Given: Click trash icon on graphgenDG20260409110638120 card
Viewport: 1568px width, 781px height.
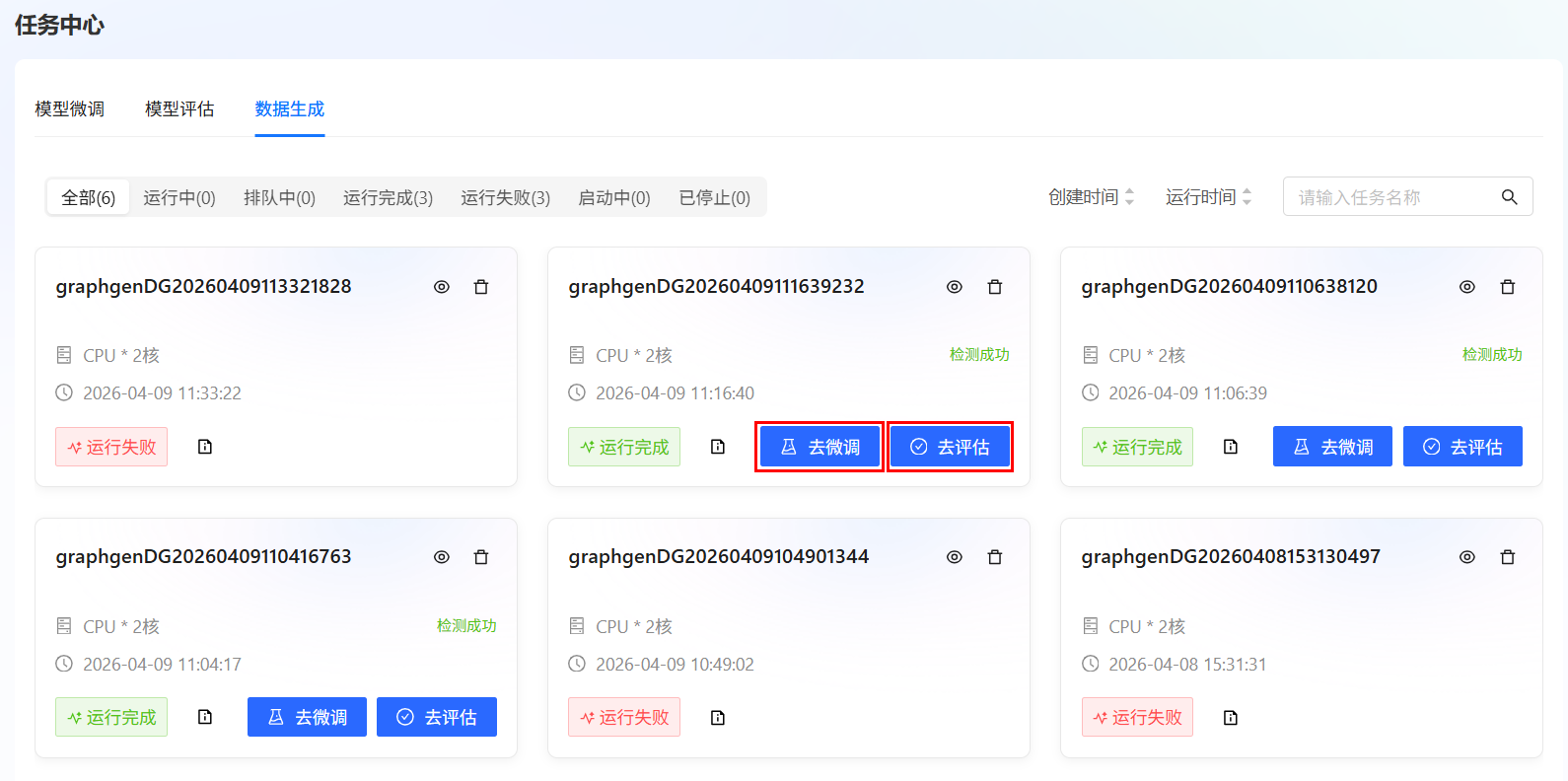Looking at the screenshot, I should 1507,287.
